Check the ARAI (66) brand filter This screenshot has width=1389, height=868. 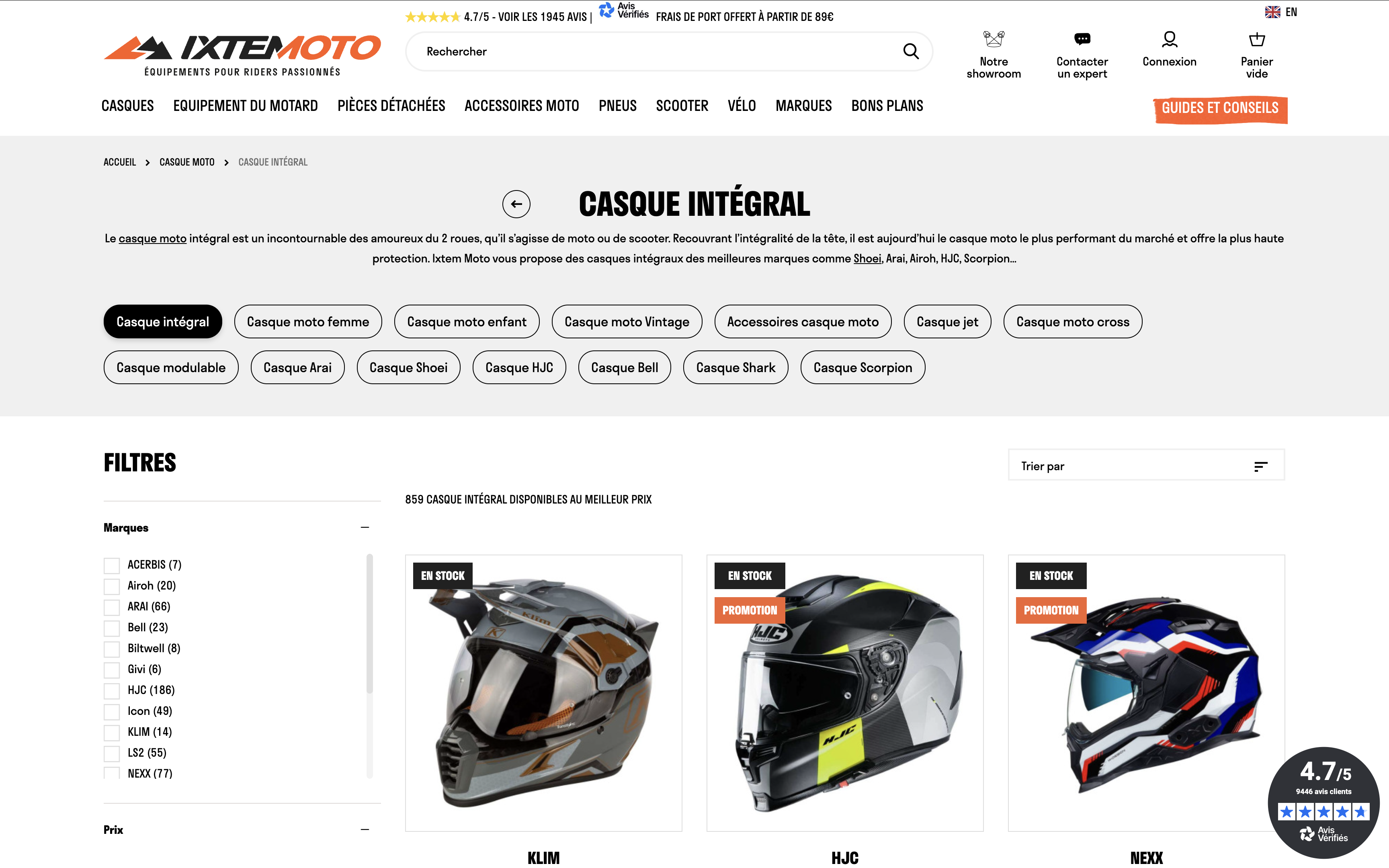112,607
